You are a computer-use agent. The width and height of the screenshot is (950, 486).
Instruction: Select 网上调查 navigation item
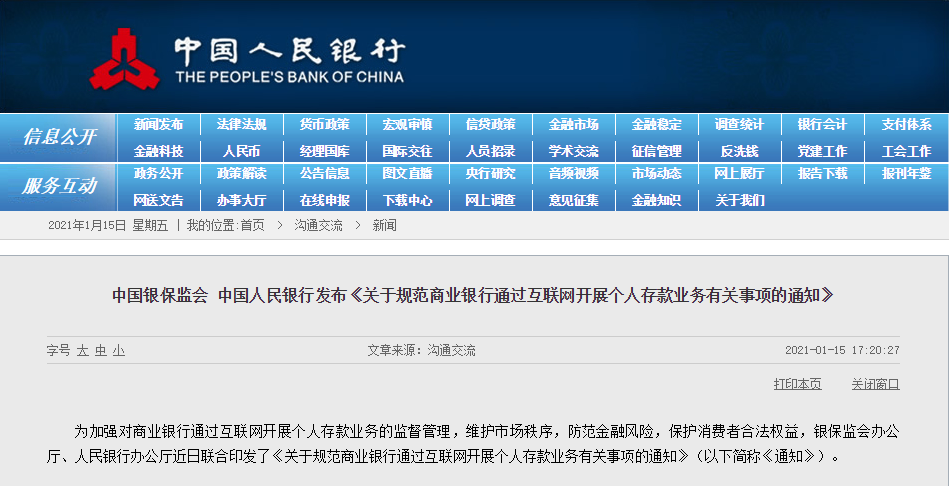490,200
